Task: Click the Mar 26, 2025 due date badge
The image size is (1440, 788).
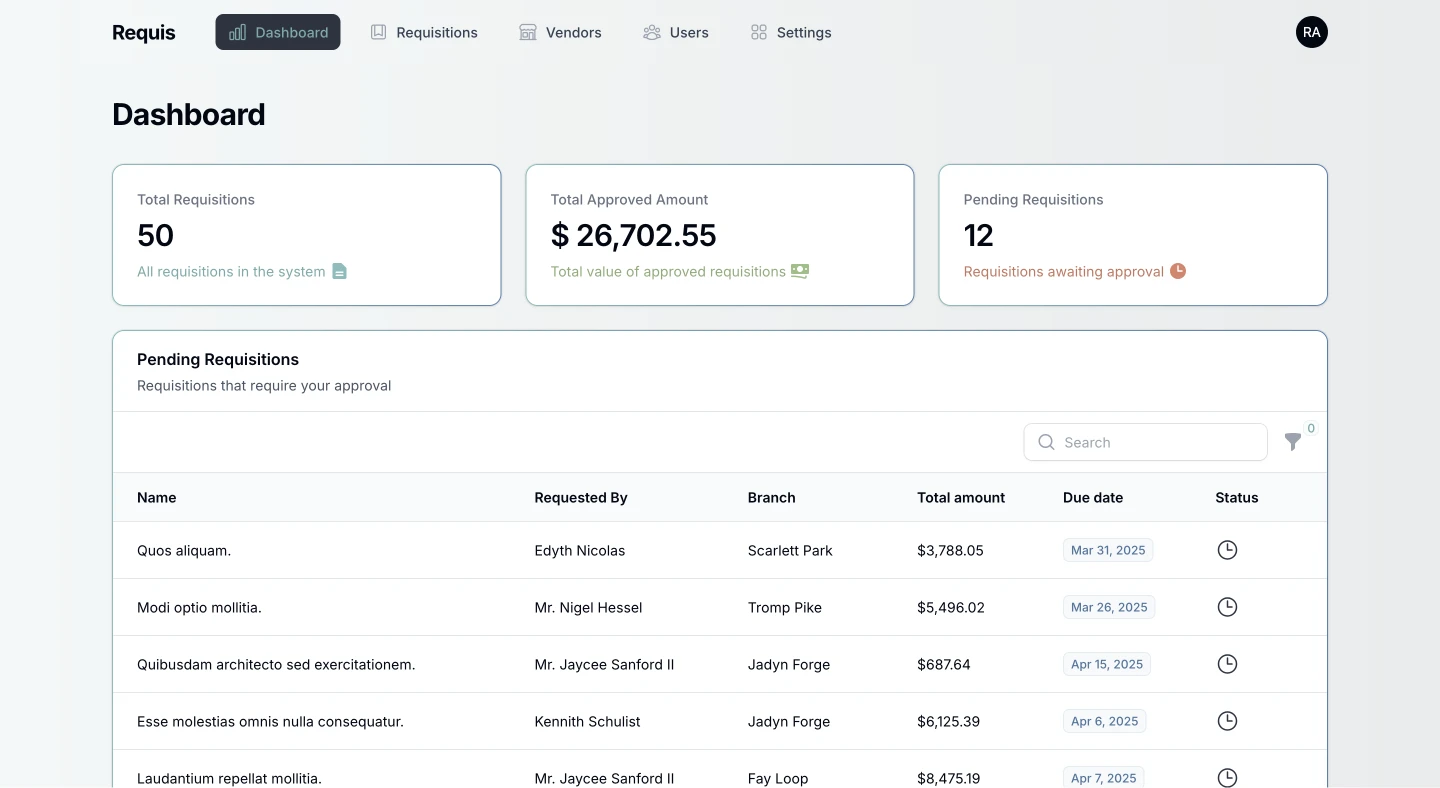Action: point(1109,607)
